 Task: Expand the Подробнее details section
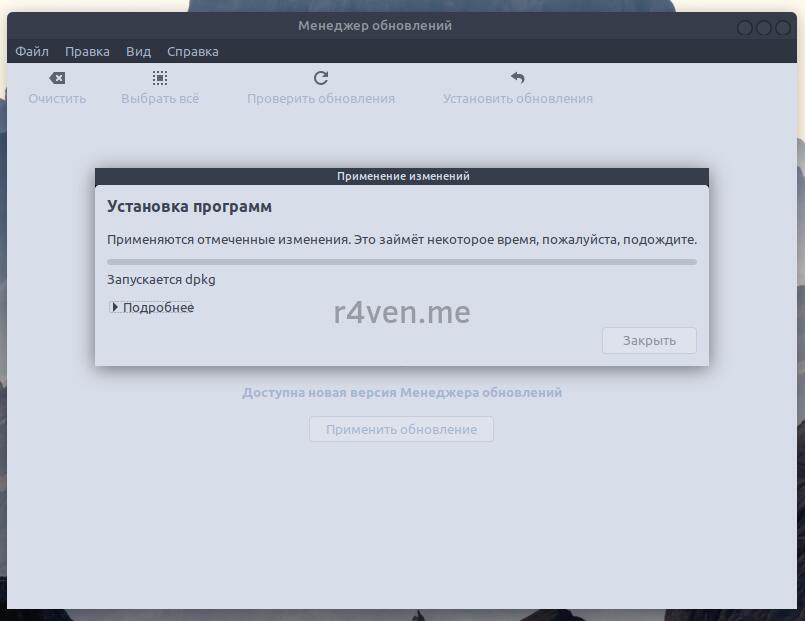point(152,307)
